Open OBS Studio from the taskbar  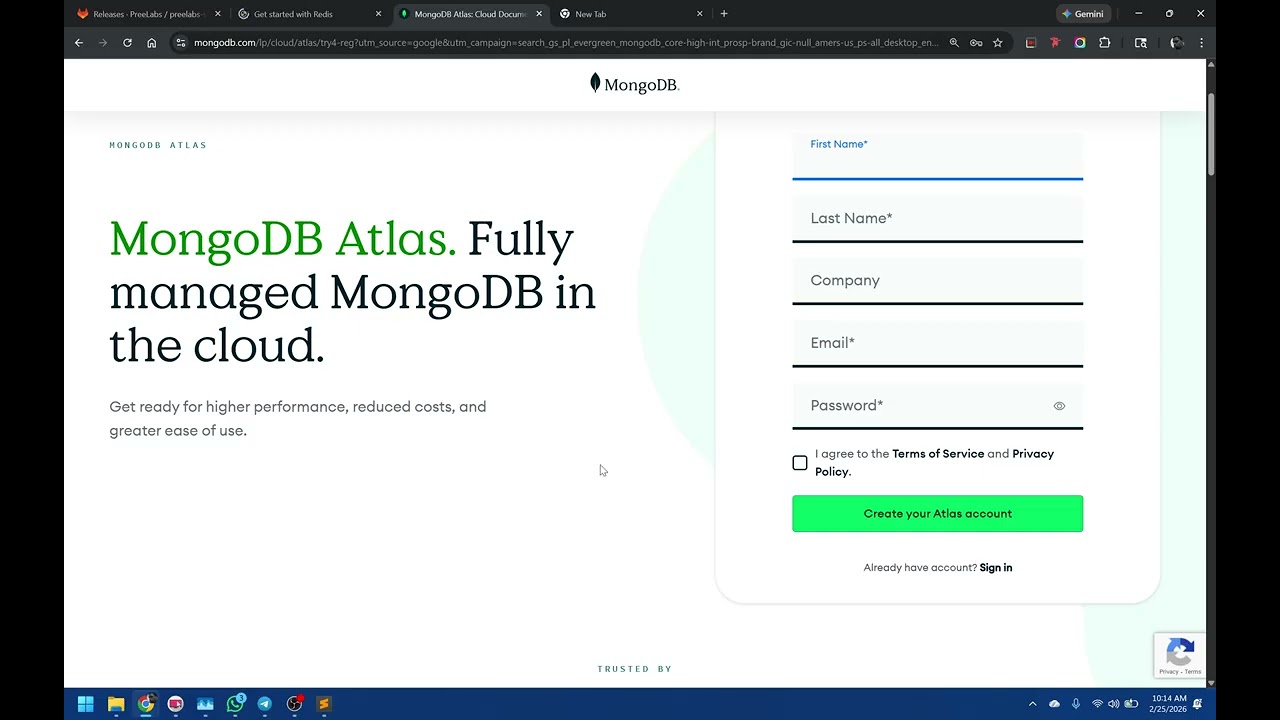[294, 704]
